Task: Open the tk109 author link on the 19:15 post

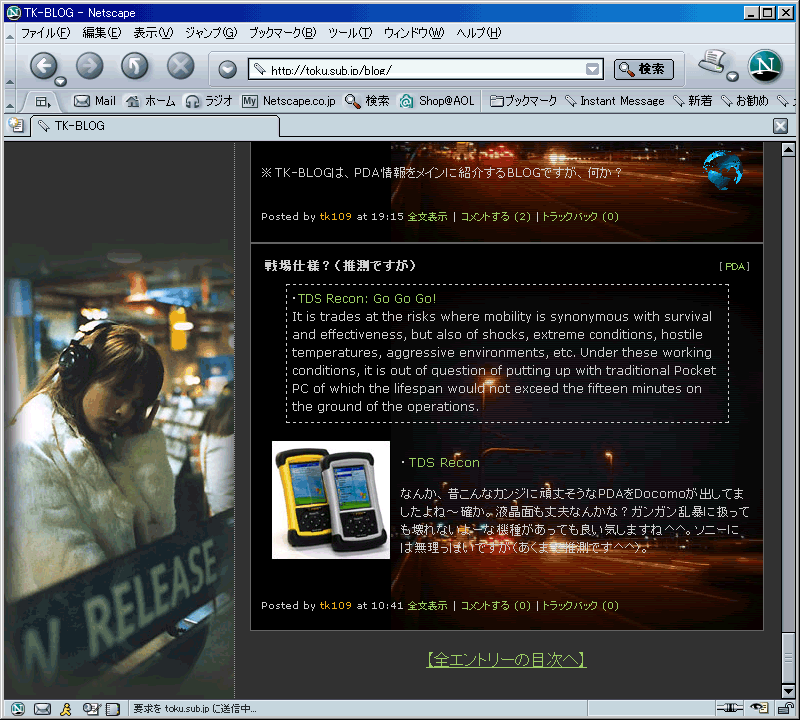Action: (335, 216)
